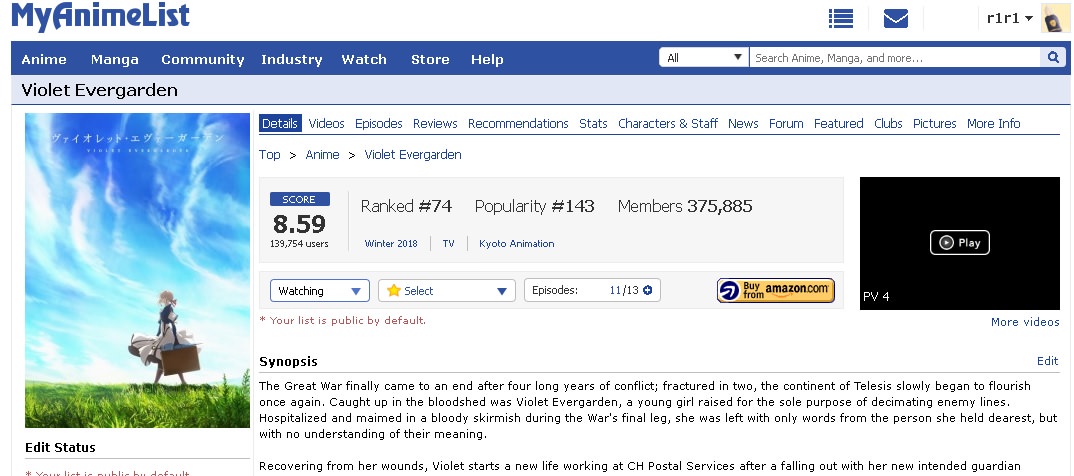Open the Anime menu
Viewport: 1074px width, 476px height.
coord(44,60)
